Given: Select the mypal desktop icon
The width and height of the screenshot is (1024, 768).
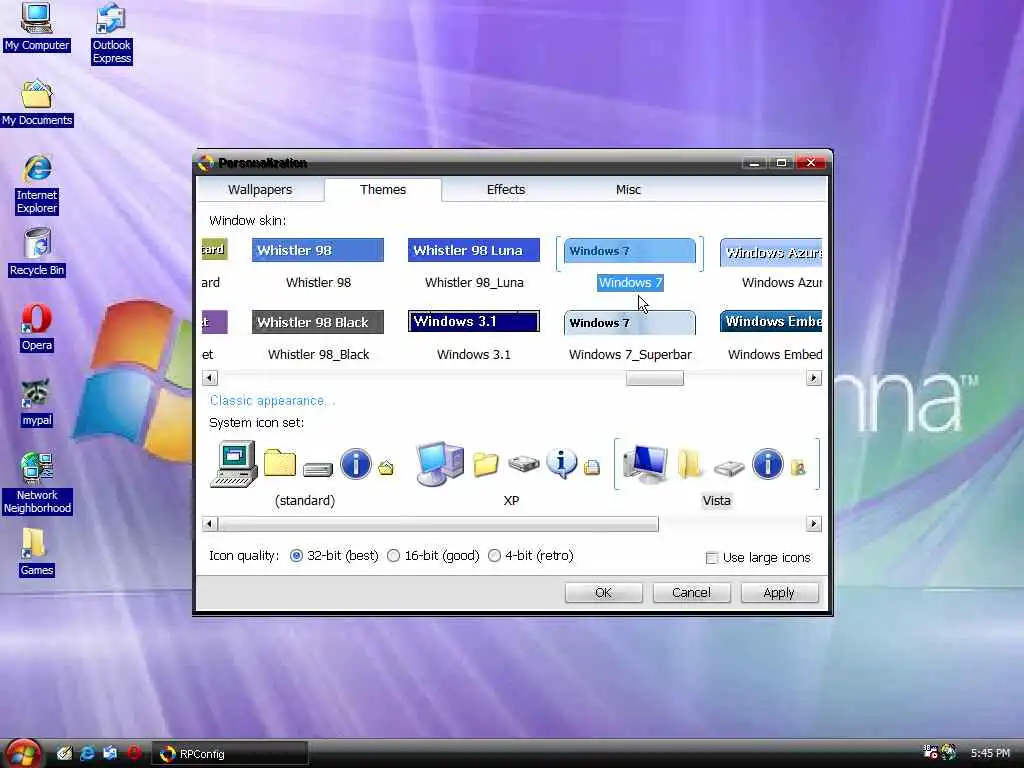Looking at the screenshot, I should coord(37,403).
